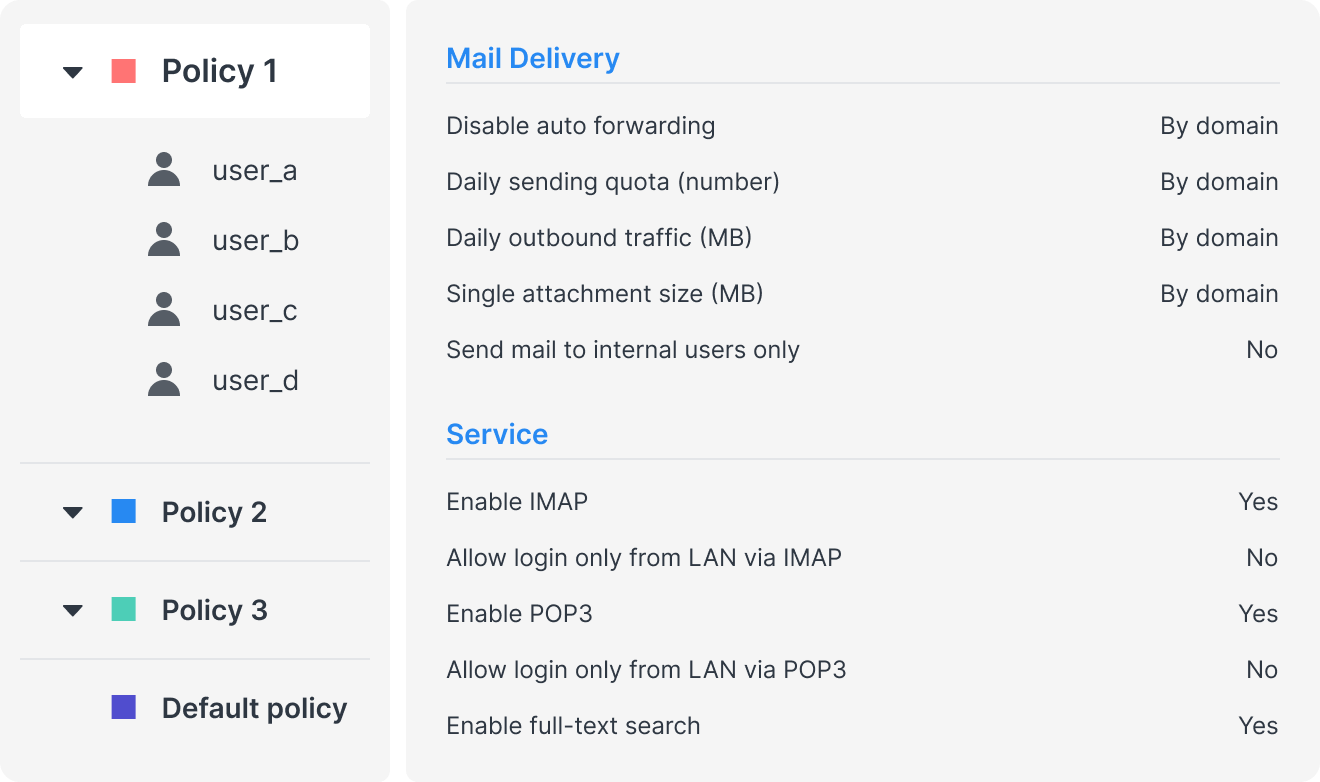The image size is (1320, 782).
Task: Select user_b in Policy 1
Action: [255, 241]
